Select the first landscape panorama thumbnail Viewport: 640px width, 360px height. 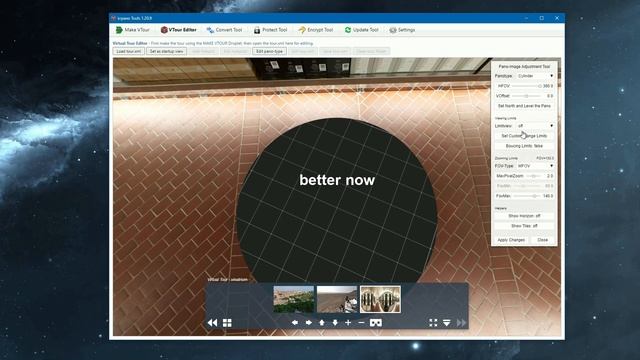tap(293, 299)
